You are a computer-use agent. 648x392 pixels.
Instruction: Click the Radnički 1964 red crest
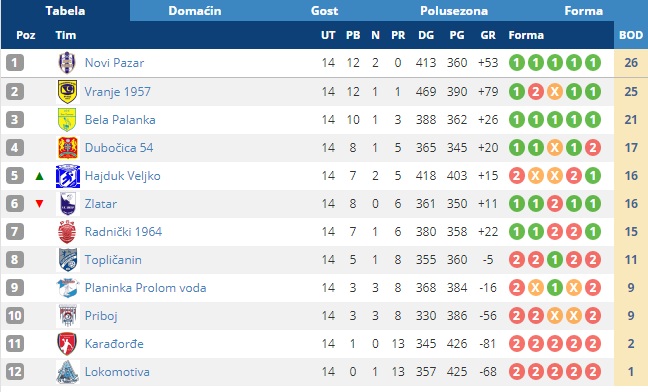[67, 232]
